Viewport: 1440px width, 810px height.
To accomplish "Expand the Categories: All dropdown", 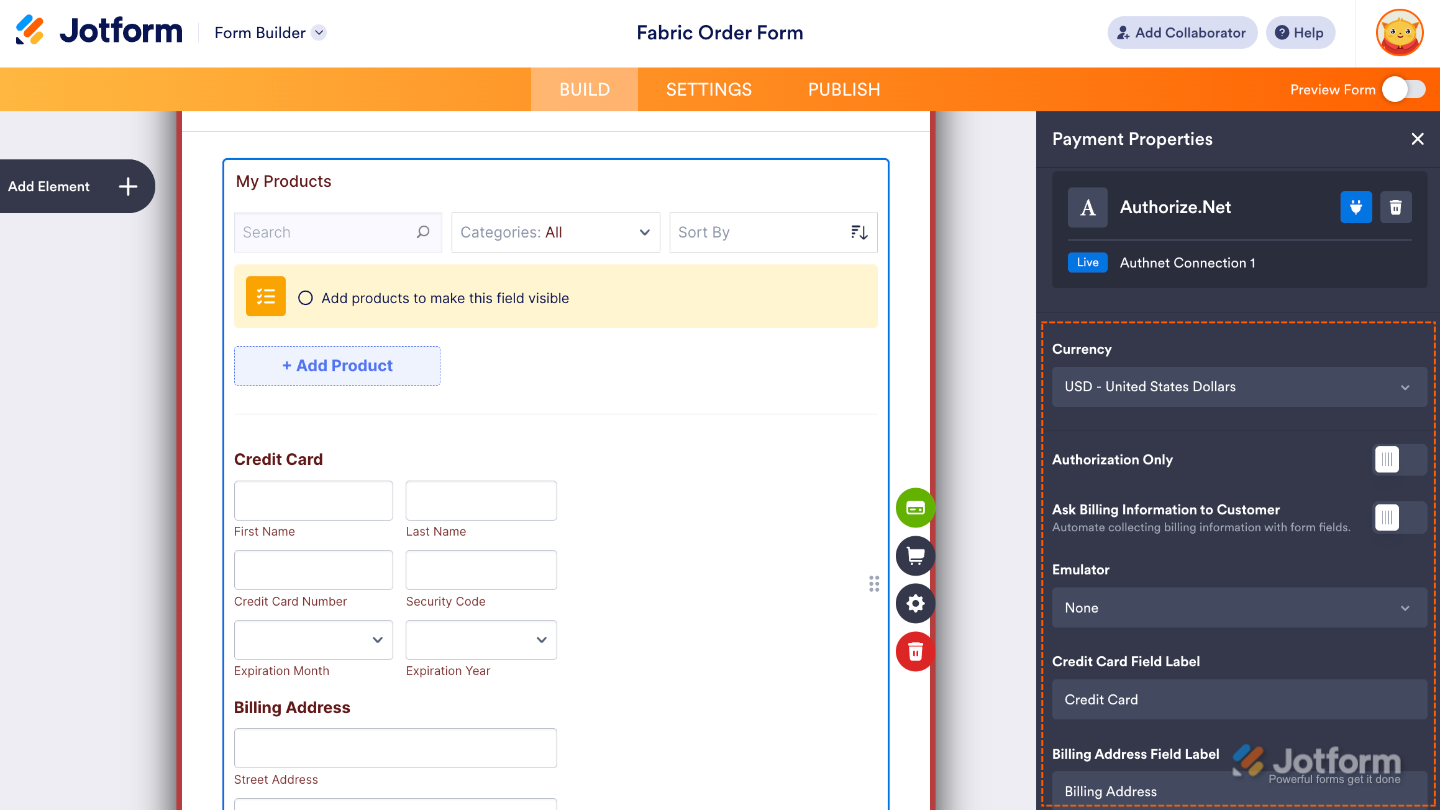I will (x=555, y=232).
